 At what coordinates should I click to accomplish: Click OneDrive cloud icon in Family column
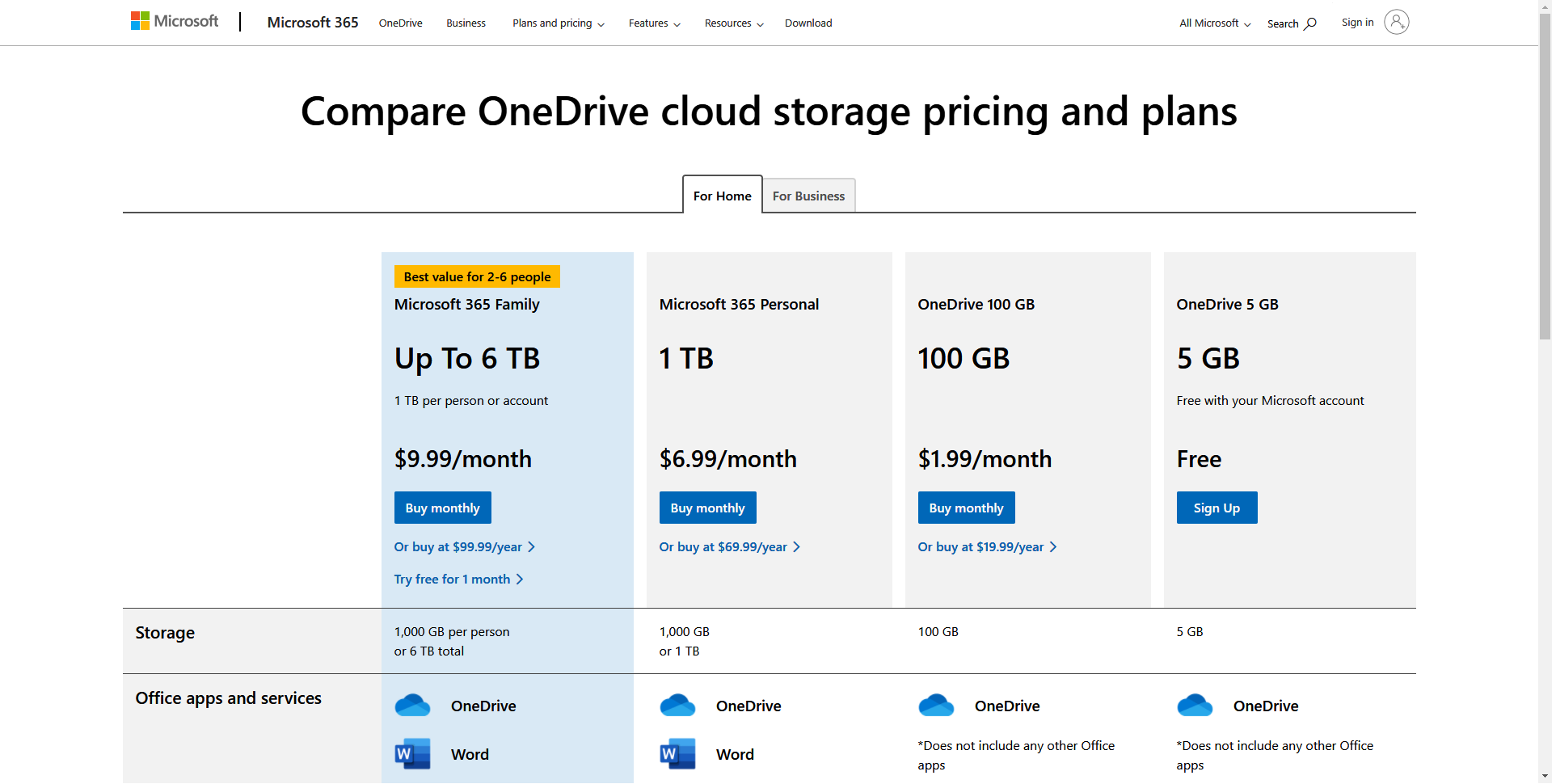tap(412, 706)
